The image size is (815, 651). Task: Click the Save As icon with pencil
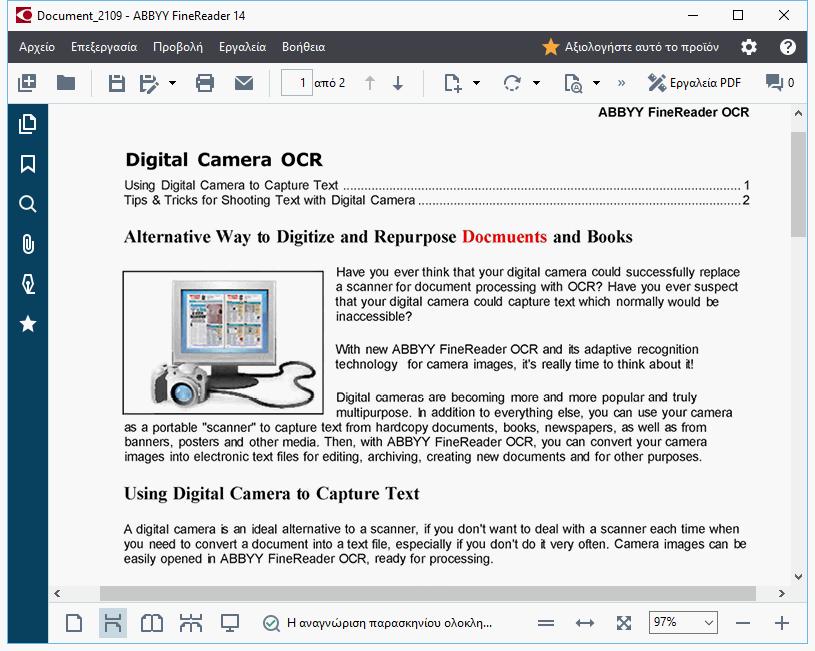coord(149,83)
